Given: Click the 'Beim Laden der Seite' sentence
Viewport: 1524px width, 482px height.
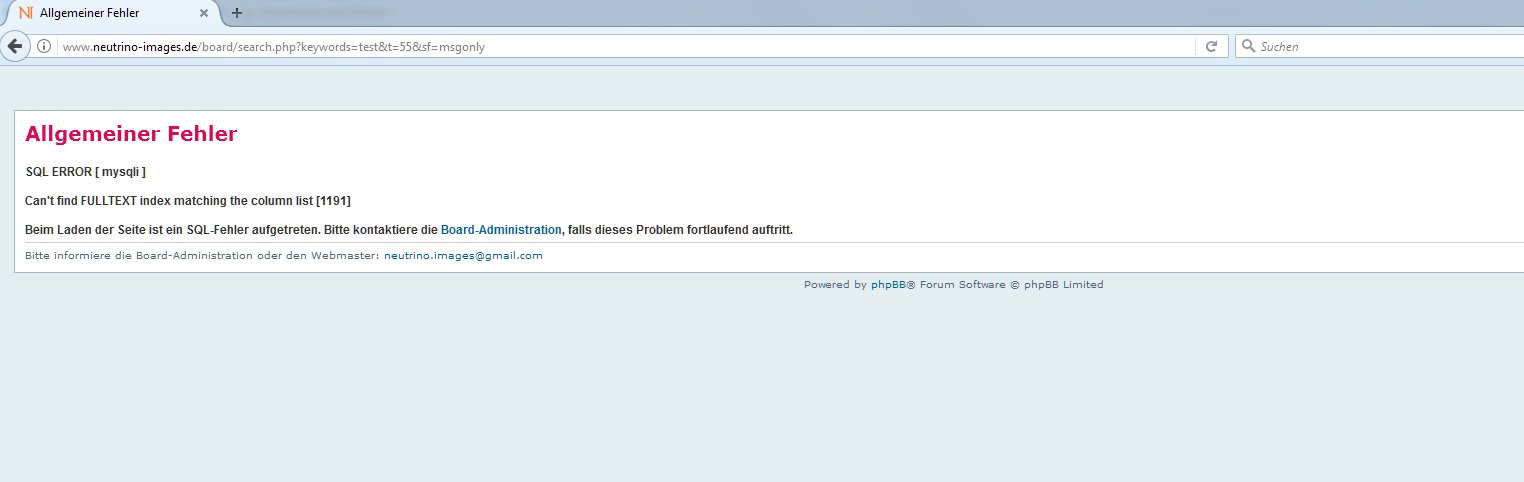Looking at the screenshot, I should click(230, 230).
